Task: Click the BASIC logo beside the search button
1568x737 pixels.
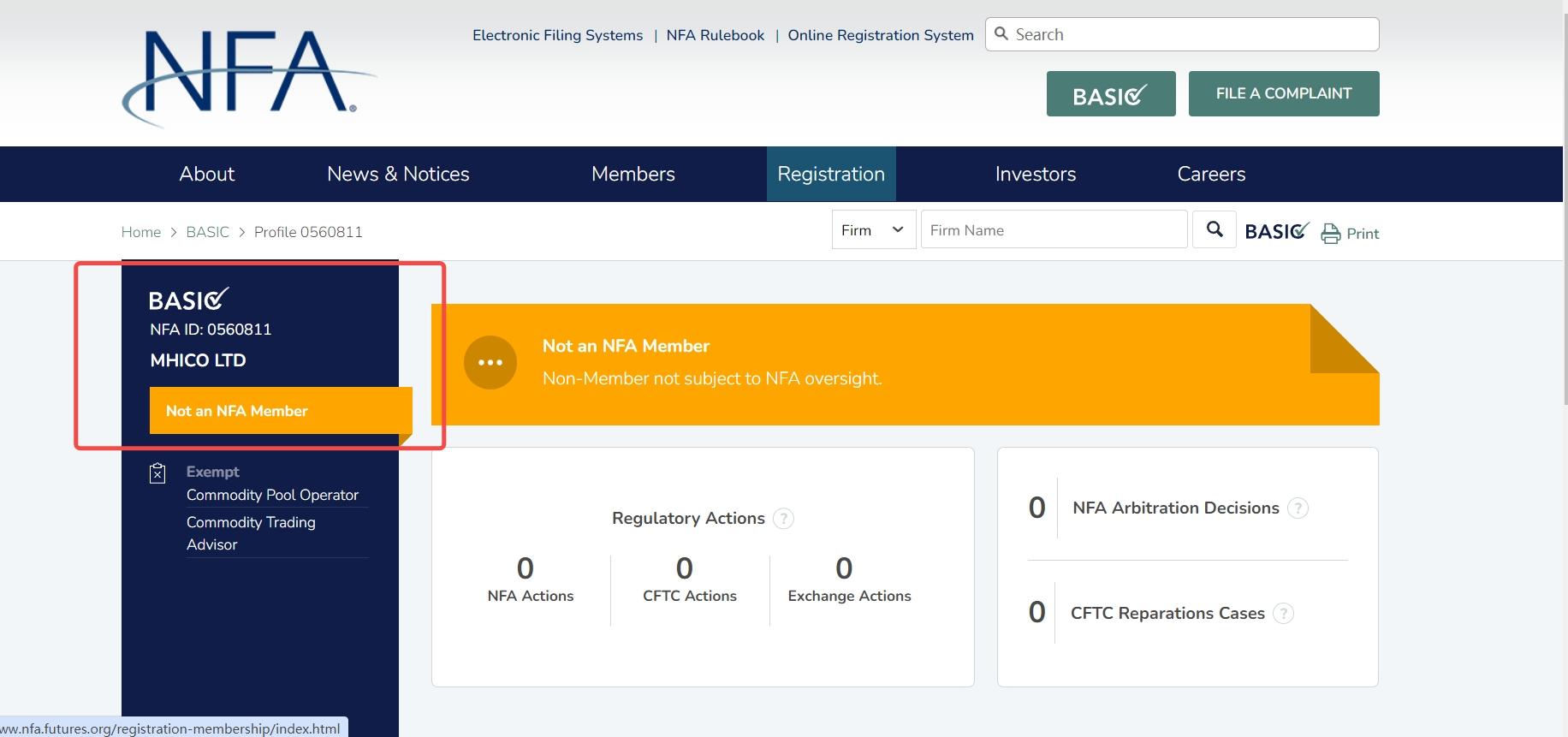Action: click(1277, 231)
